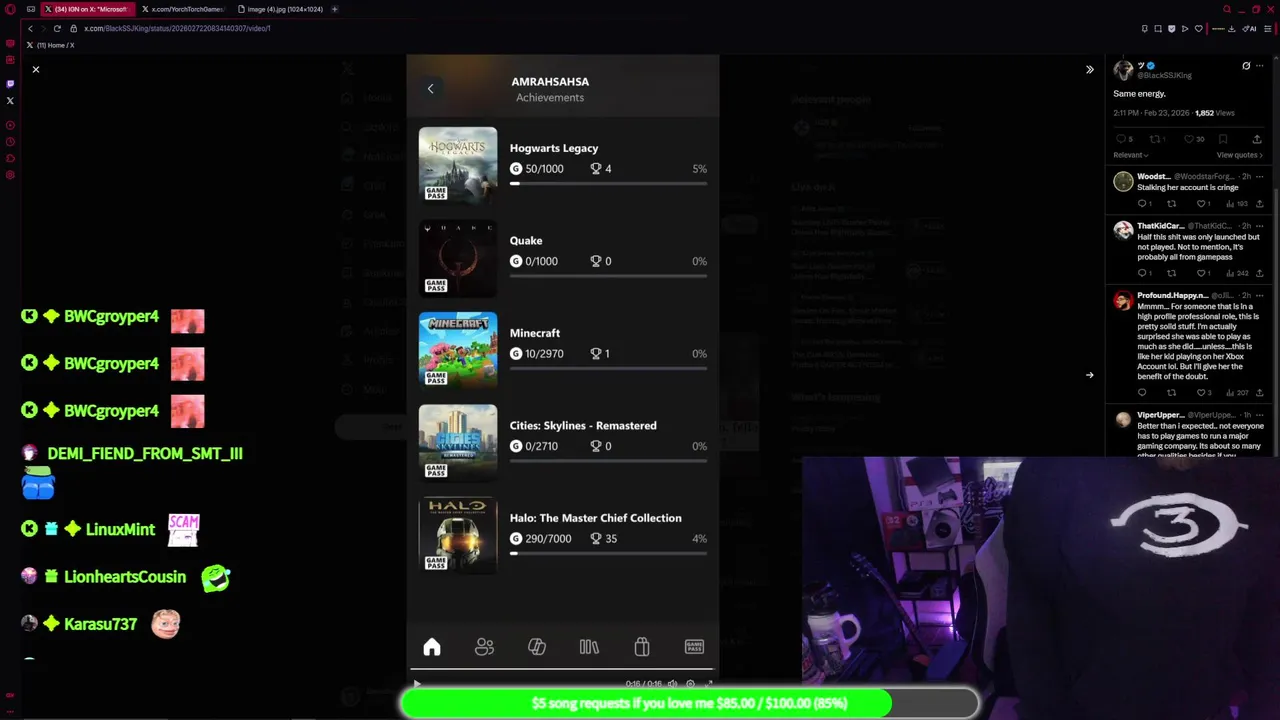The image size is (1280, 720).
Task: Open the Grok icon on BlackSSJKing post
Action: click(1246, 66)
